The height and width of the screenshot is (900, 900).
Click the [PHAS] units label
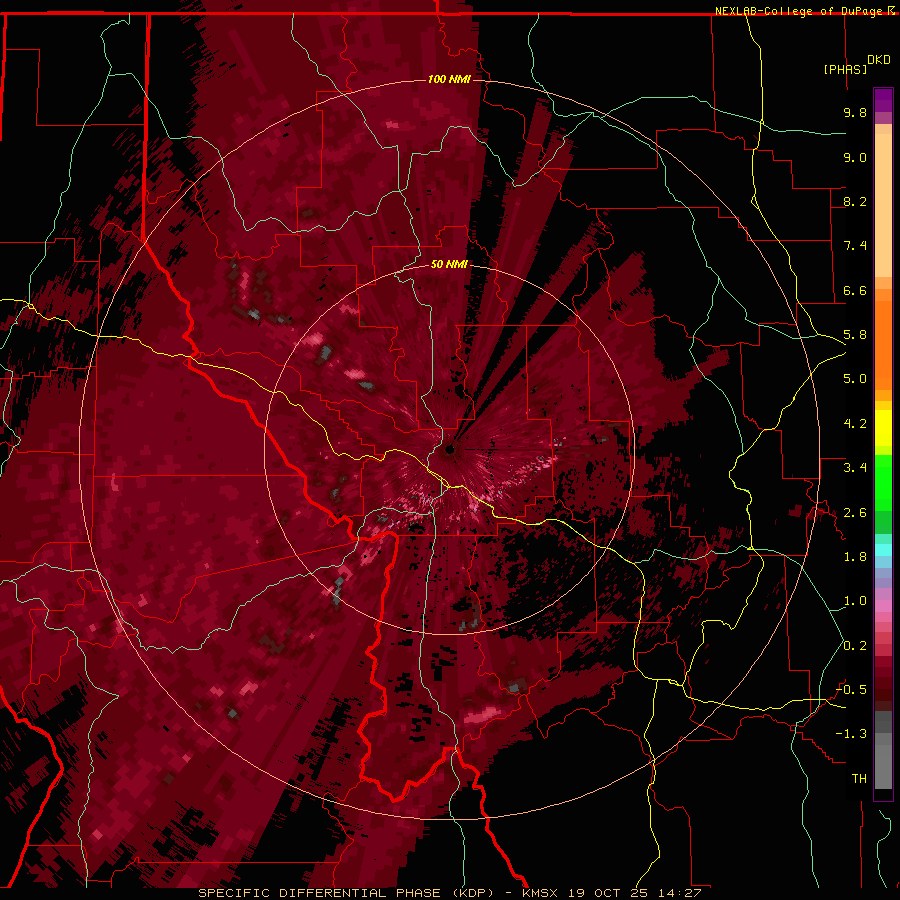click(845, 69)
